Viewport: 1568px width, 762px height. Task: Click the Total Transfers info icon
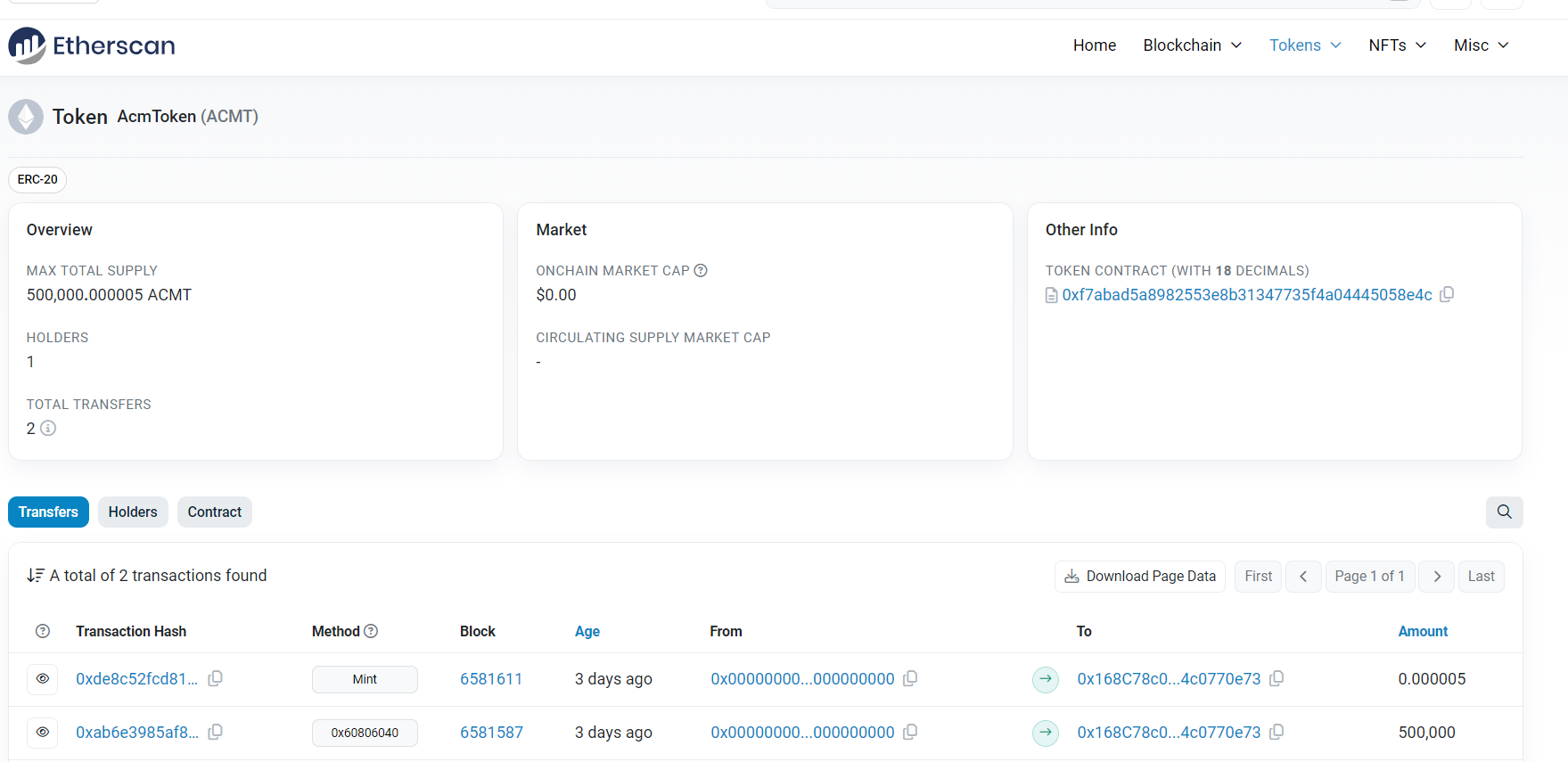coord(48,429)
